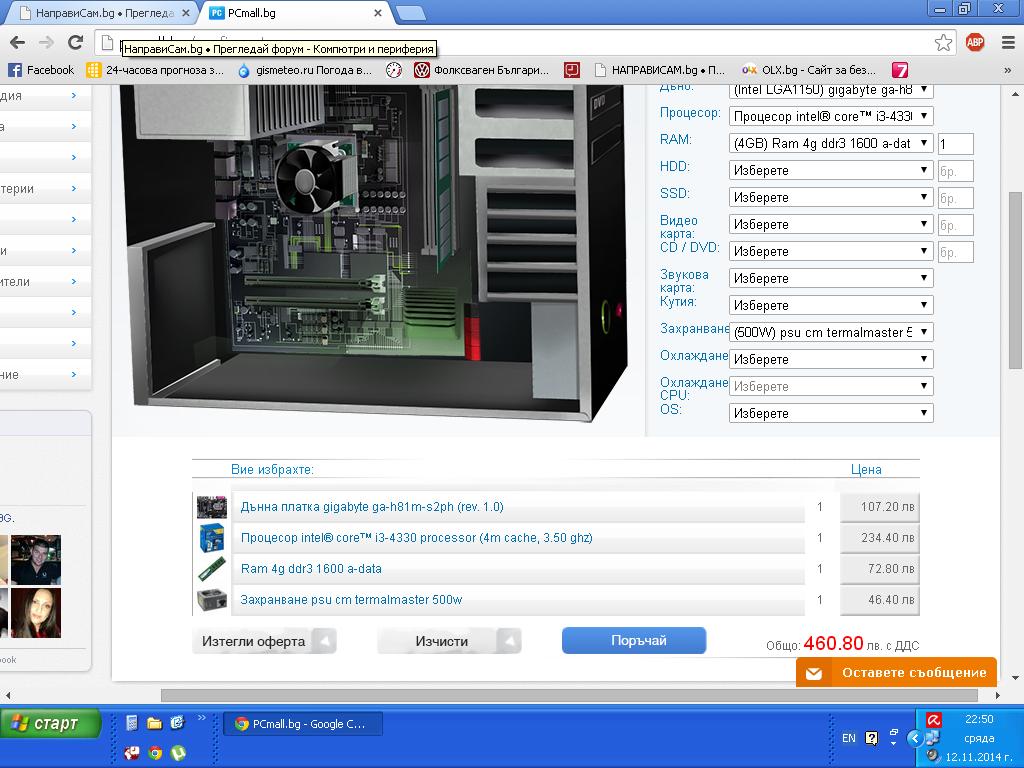Click the RAM quantity input field
This screenshot has width=1024, height=768.
[x=955, y=145]
